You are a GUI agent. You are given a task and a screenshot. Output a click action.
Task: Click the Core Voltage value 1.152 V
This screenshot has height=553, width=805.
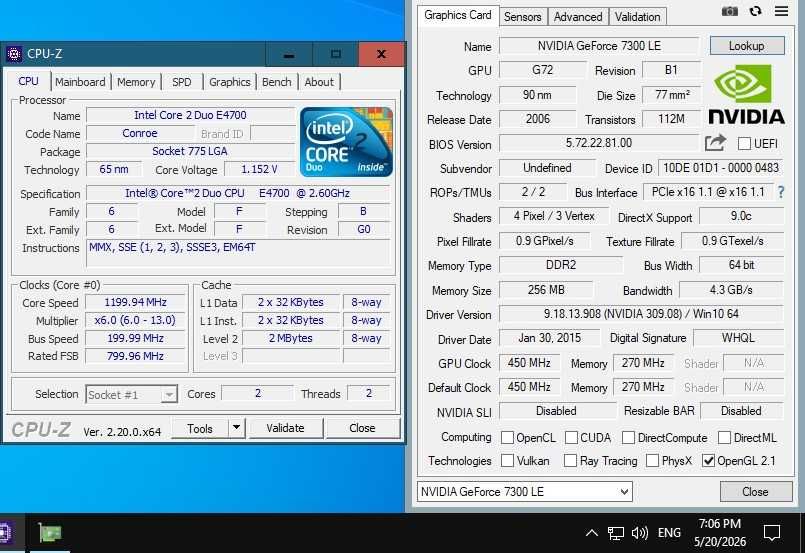tap(259, 169)
